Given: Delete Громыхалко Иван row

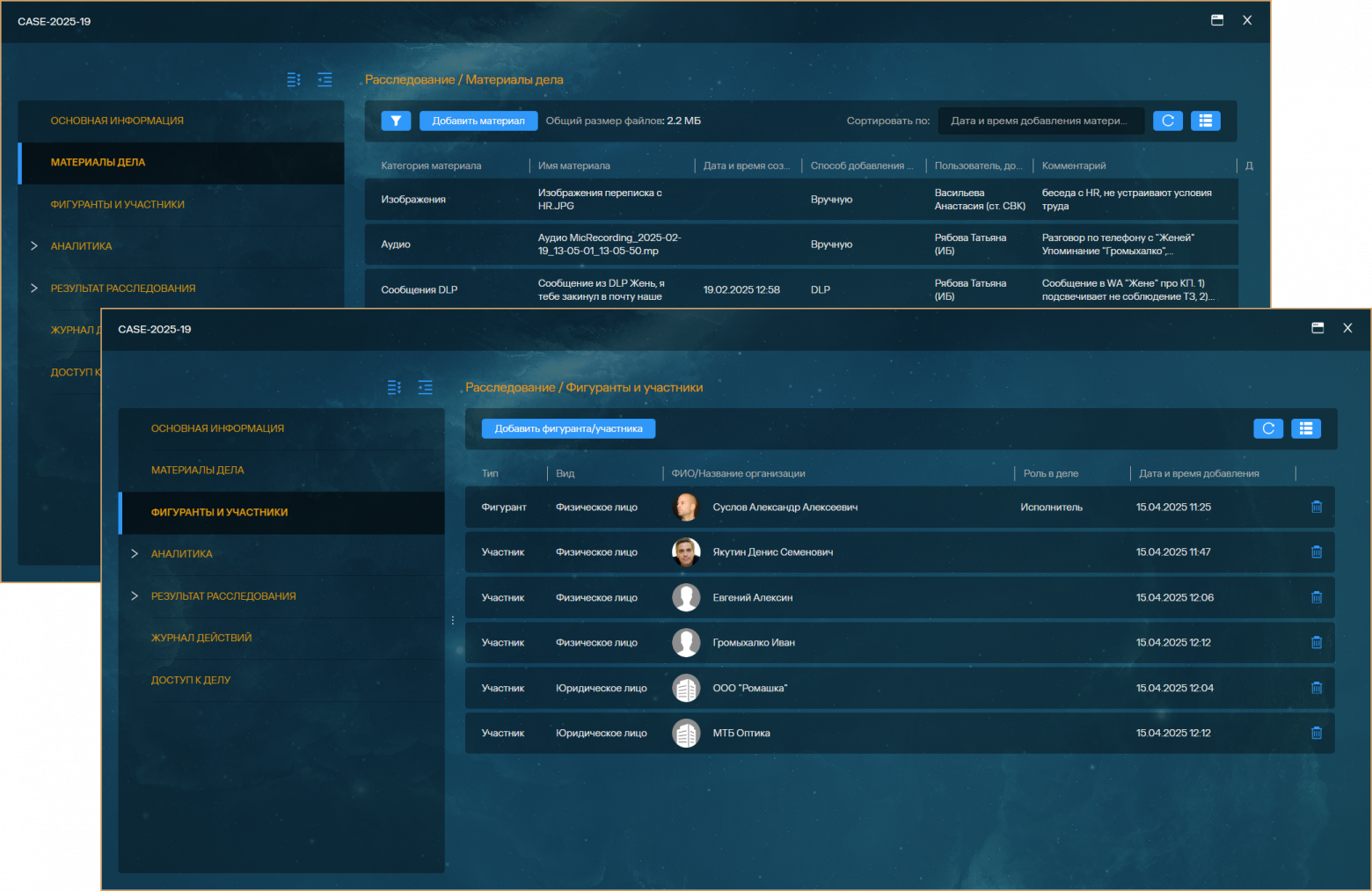Looking at the screenshot, I should (1317, 642).
